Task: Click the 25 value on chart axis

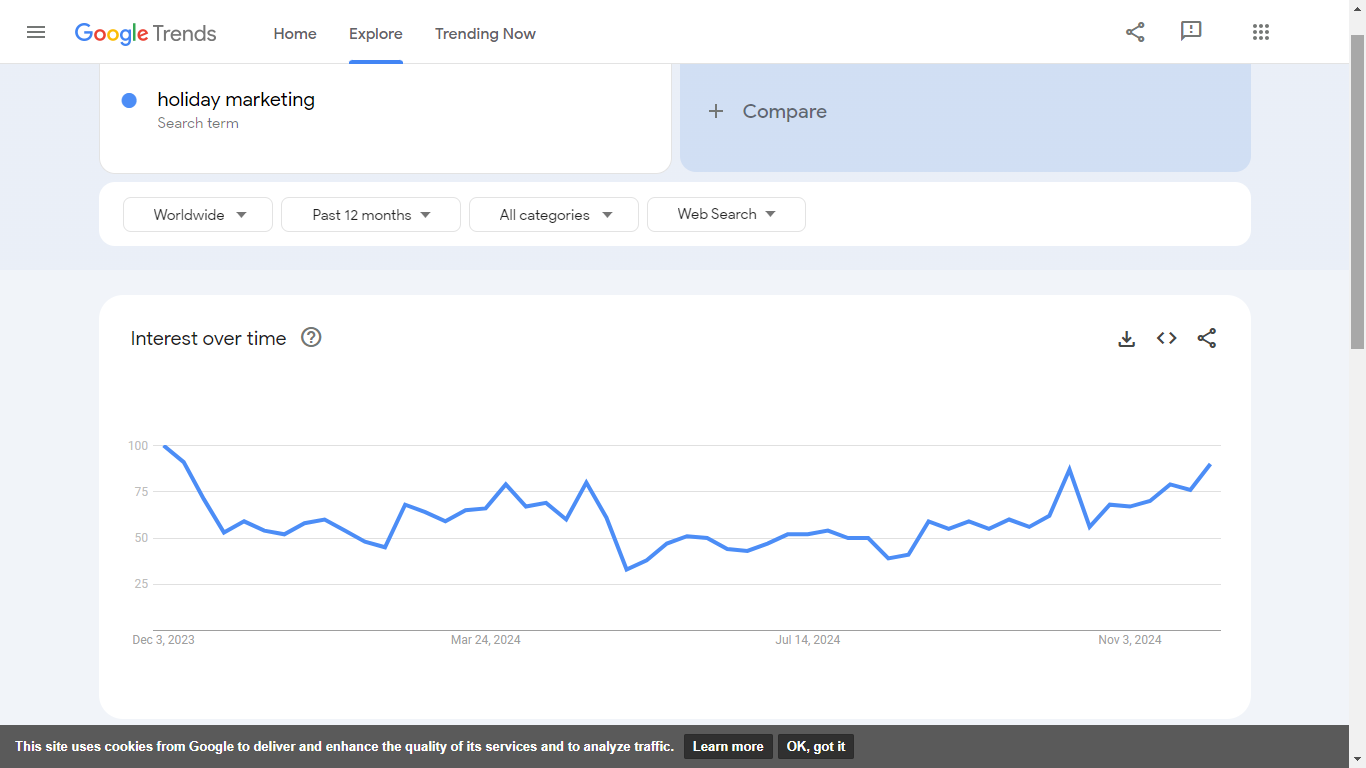Action: click(x=141, y=584)
